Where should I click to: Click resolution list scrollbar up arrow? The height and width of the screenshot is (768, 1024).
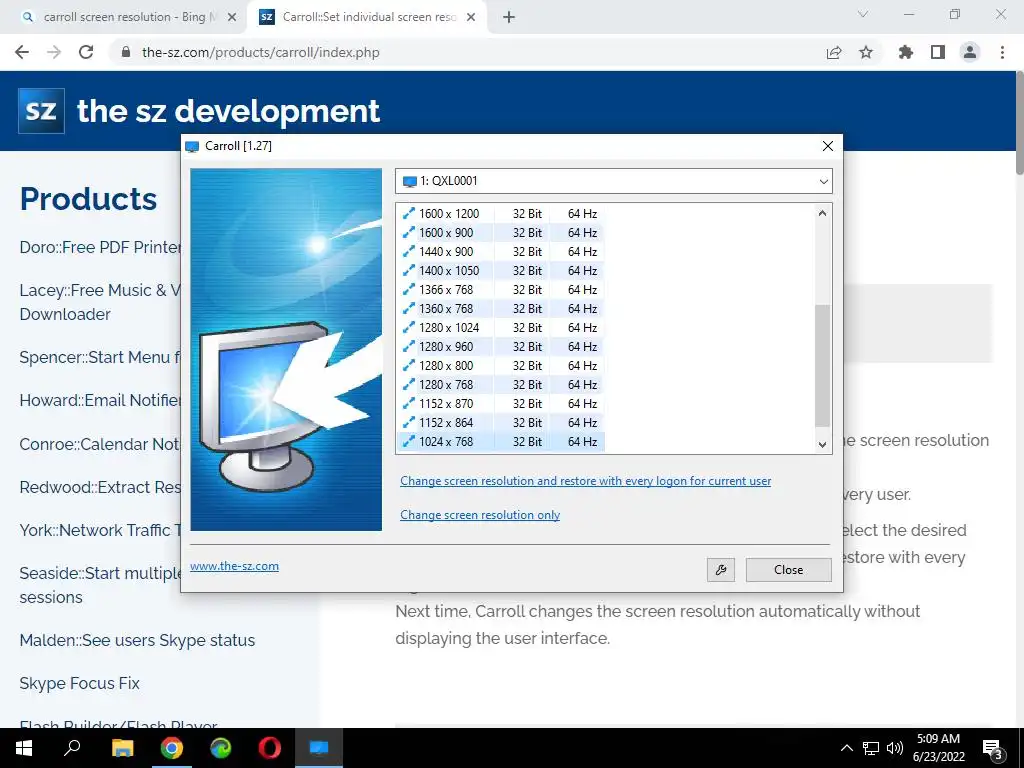(822, 213)
